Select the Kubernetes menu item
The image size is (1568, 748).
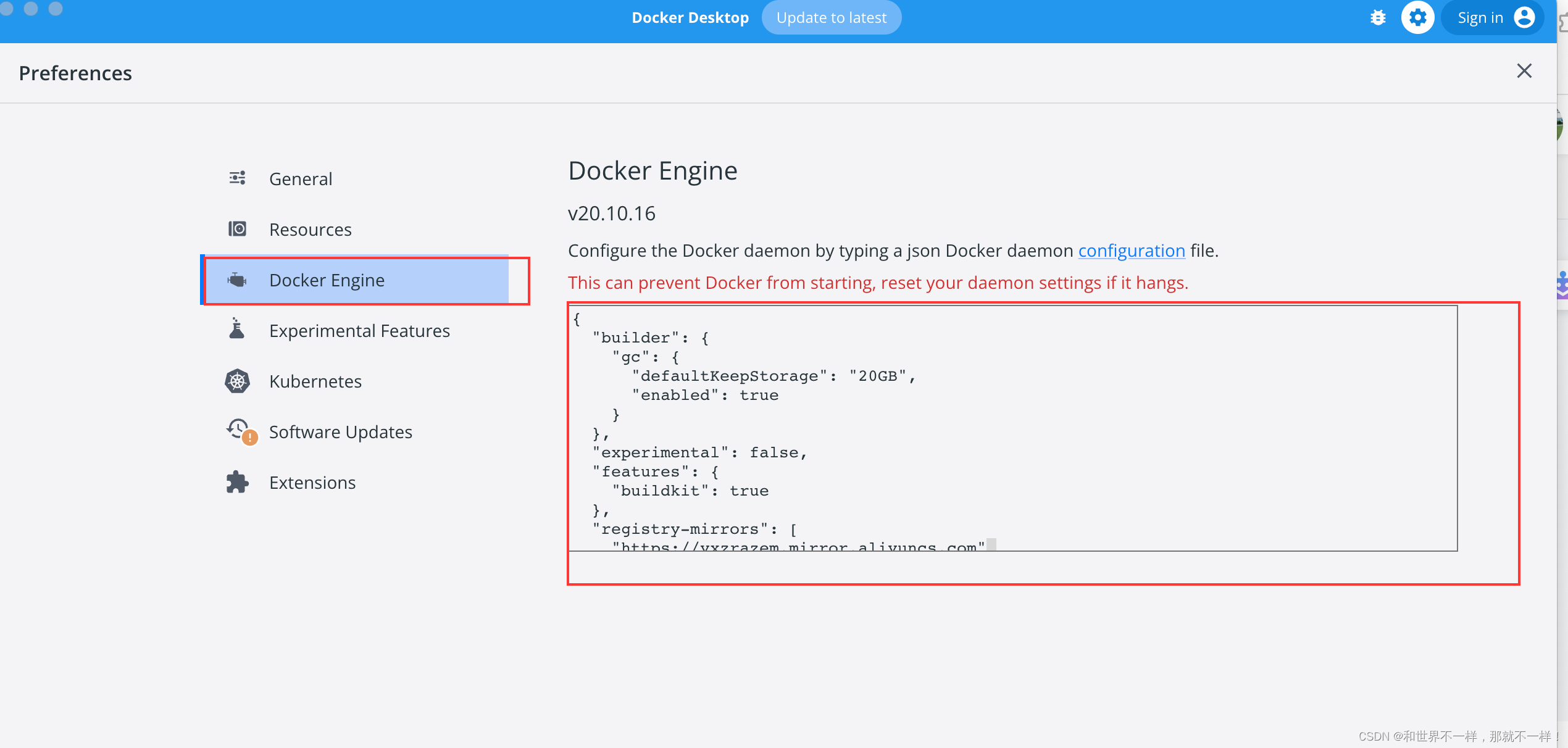click(315, 381)
